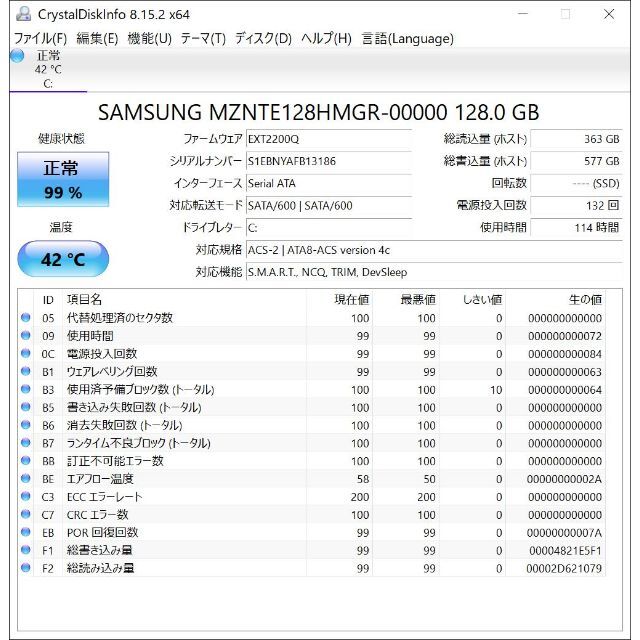Screen dimensions: 640x640
Task: Click the 42 °C temperature button
Action: (63, 259)
